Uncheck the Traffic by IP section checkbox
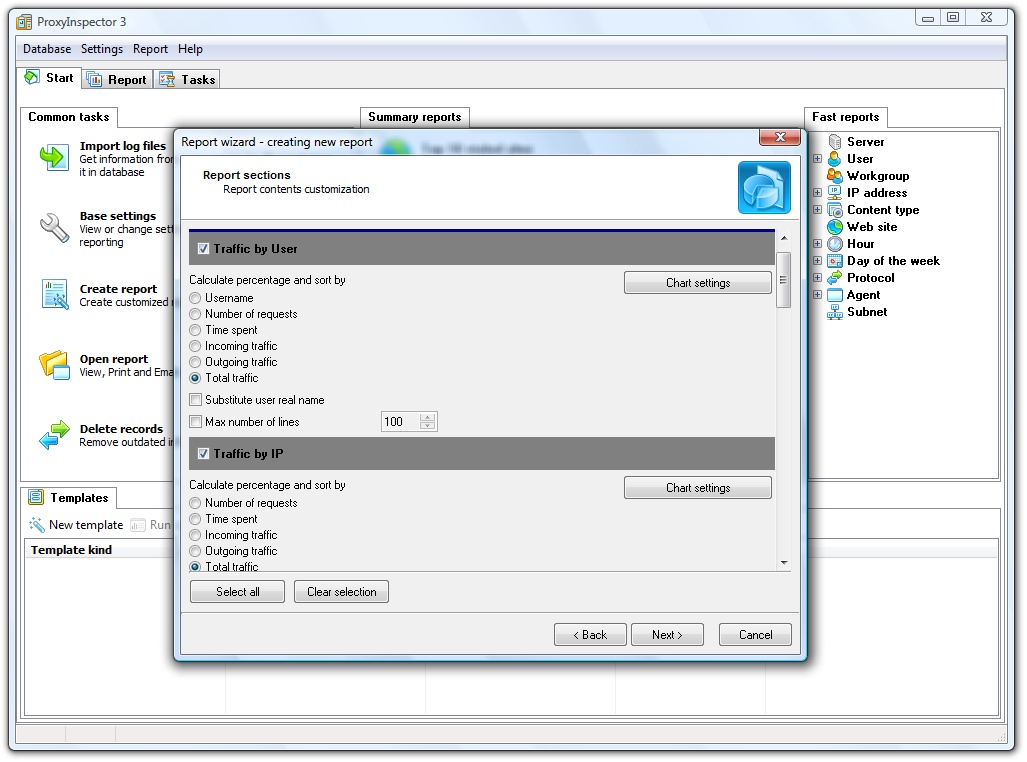 click(203, 453)
